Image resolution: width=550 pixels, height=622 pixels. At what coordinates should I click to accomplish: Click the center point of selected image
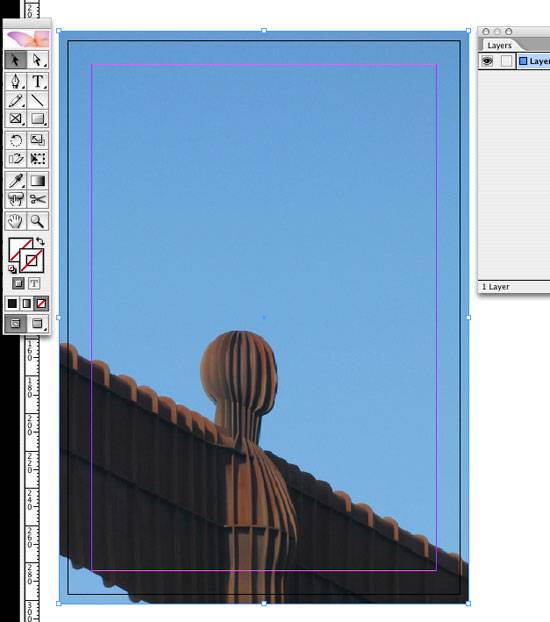click(264, 317)
